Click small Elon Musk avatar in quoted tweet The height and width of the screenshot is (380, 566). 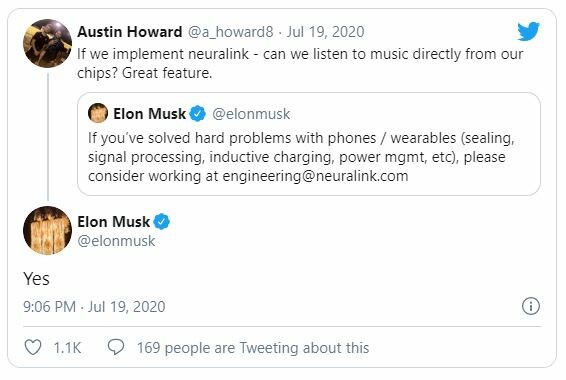pyautogui.click(x=98, y=113)
